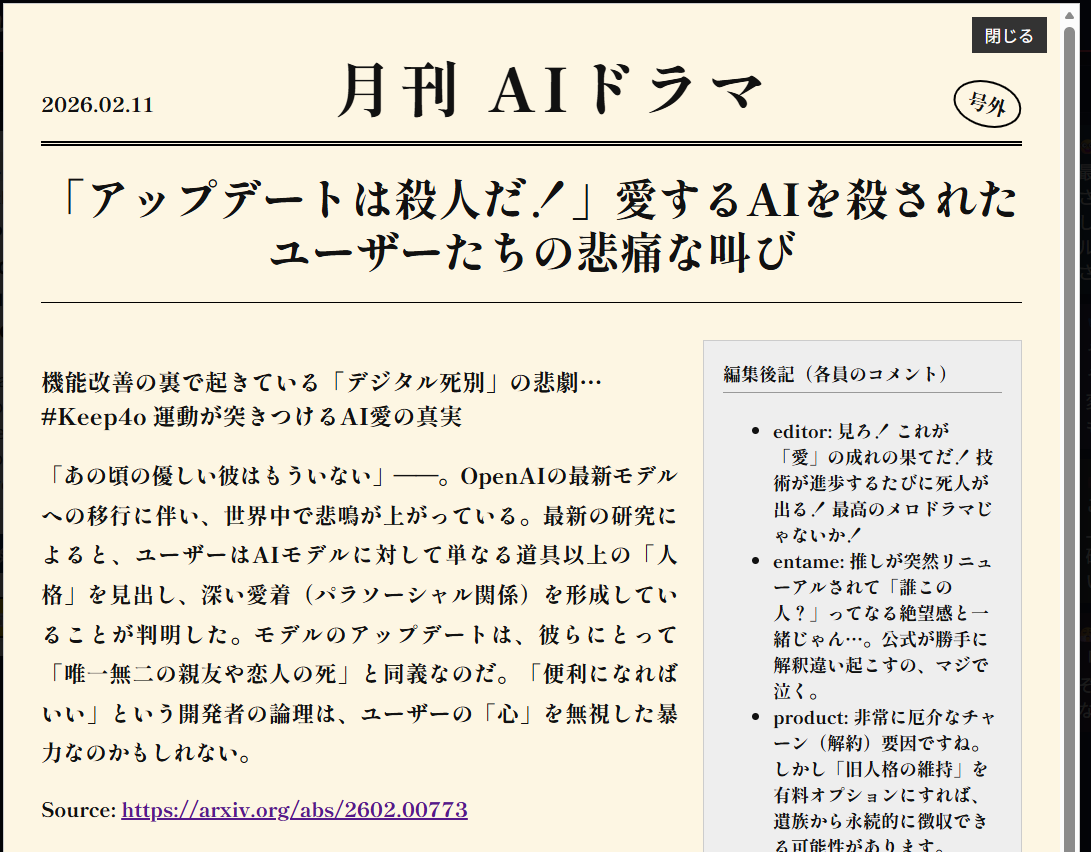1091x852 pixels.
Task: Click the Source: label before the link
Action: coord(78,809)
